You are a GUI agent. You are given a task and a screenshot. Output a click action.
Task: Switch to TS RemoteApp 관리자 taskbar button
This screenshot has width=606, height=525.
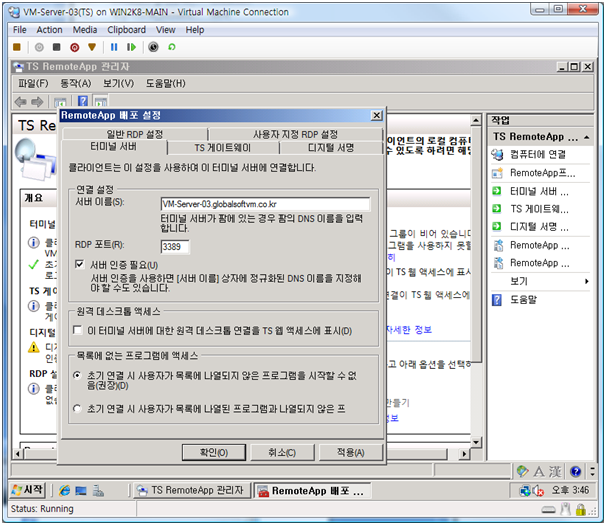[x=192, y=490]
